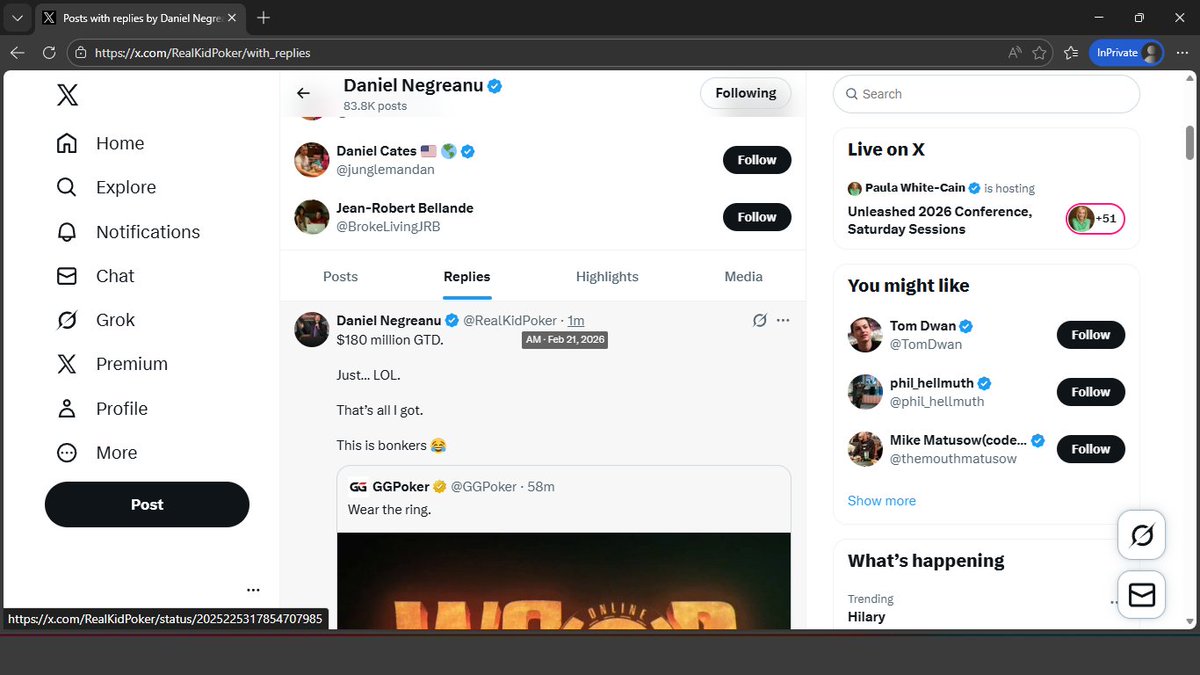Click Daniel Negreanu's avatar on the post
Image resolution: width=1200 pixels, height=675 pixels.
[312, 329]
